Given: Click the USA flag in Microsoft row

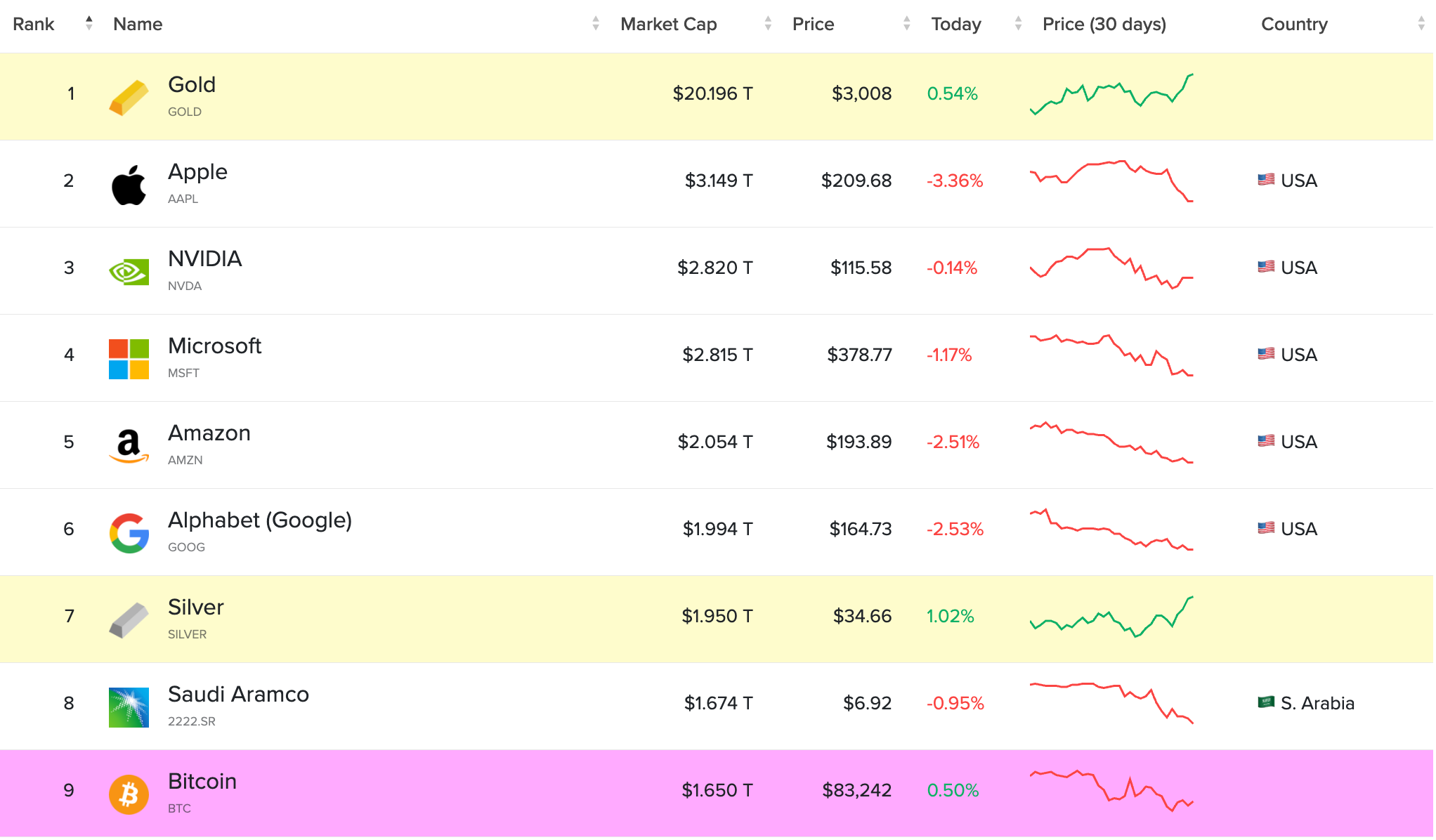Looking at the screenshot, I should 1266,354.
